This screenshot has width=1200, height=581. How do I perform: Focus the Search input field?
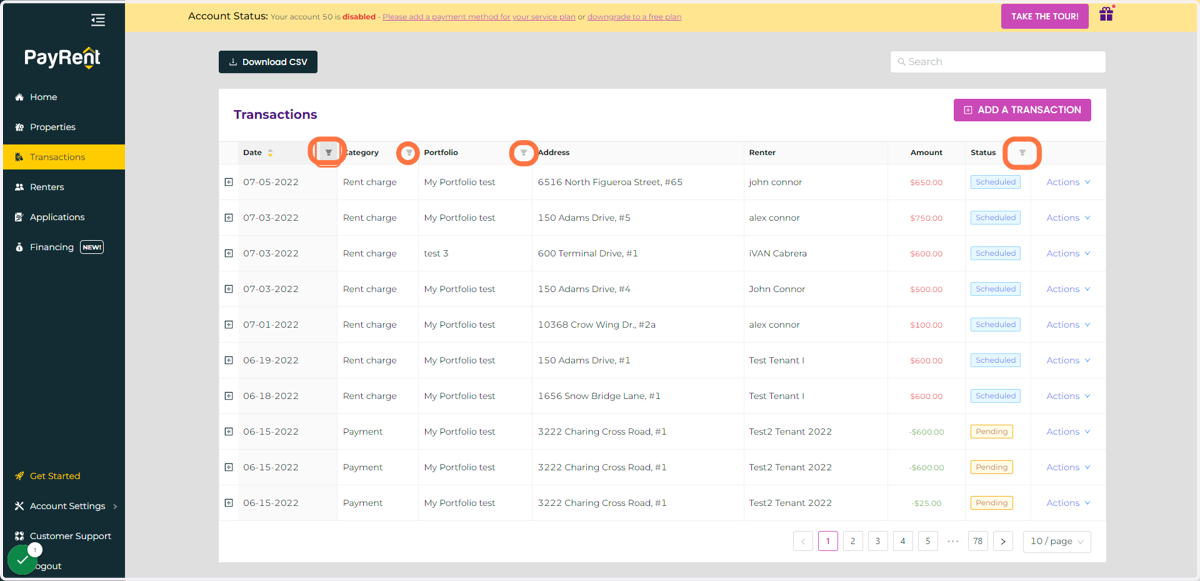(x=998, y=62)
